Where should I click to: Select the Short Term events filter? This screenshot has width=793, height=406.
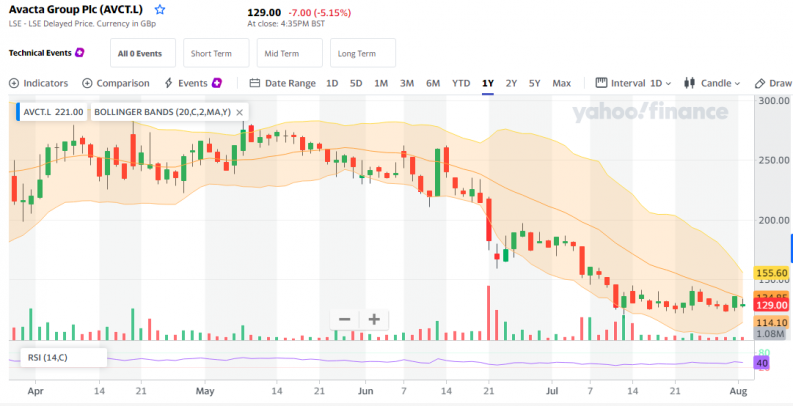pyautogui.click(x=216, y=53)
